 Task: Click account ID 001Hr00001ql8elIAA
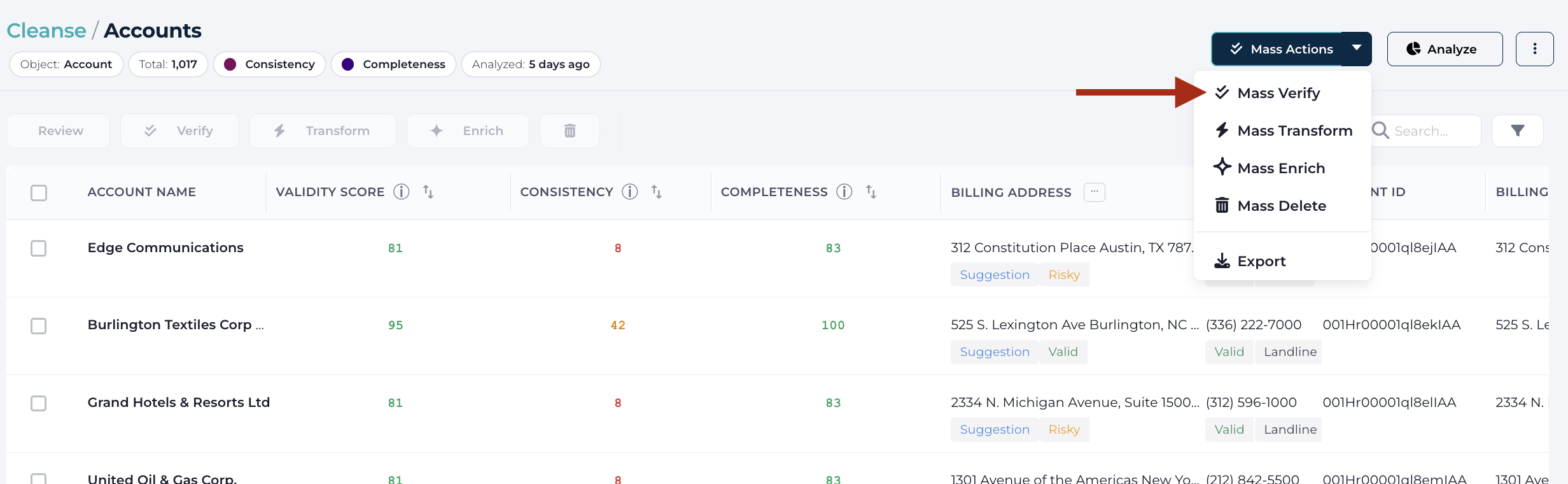coord(1390,402)
